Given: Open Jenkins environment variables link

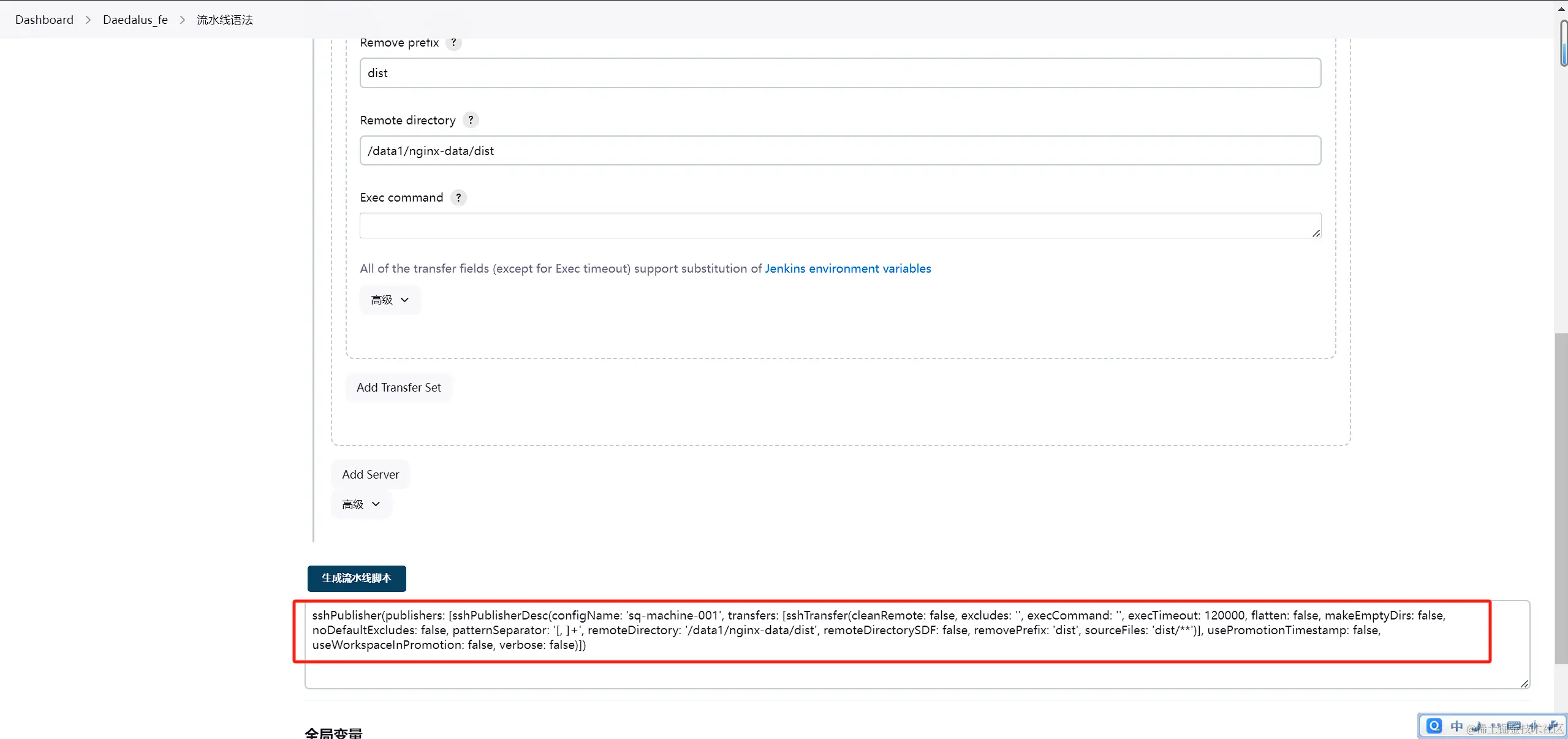Looking at the screenshot, I should click(847, 268).
